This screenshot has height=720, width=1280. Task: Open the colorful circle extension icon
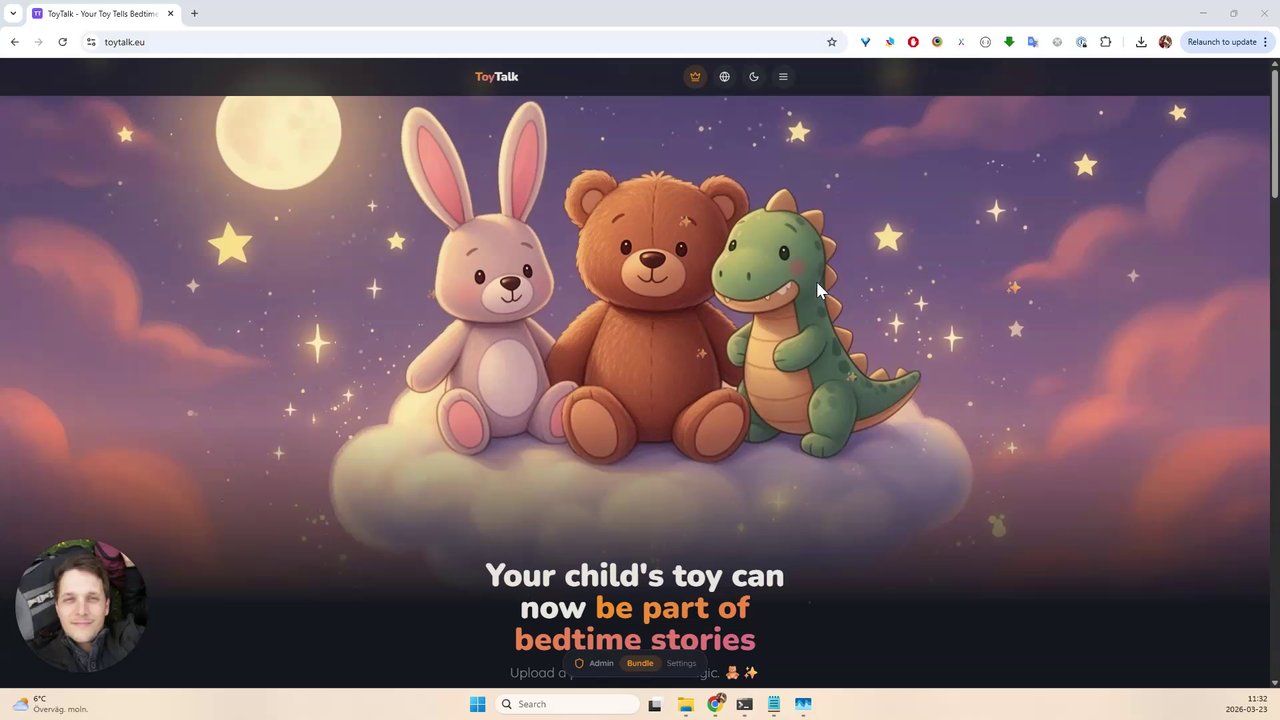[937, 42]
